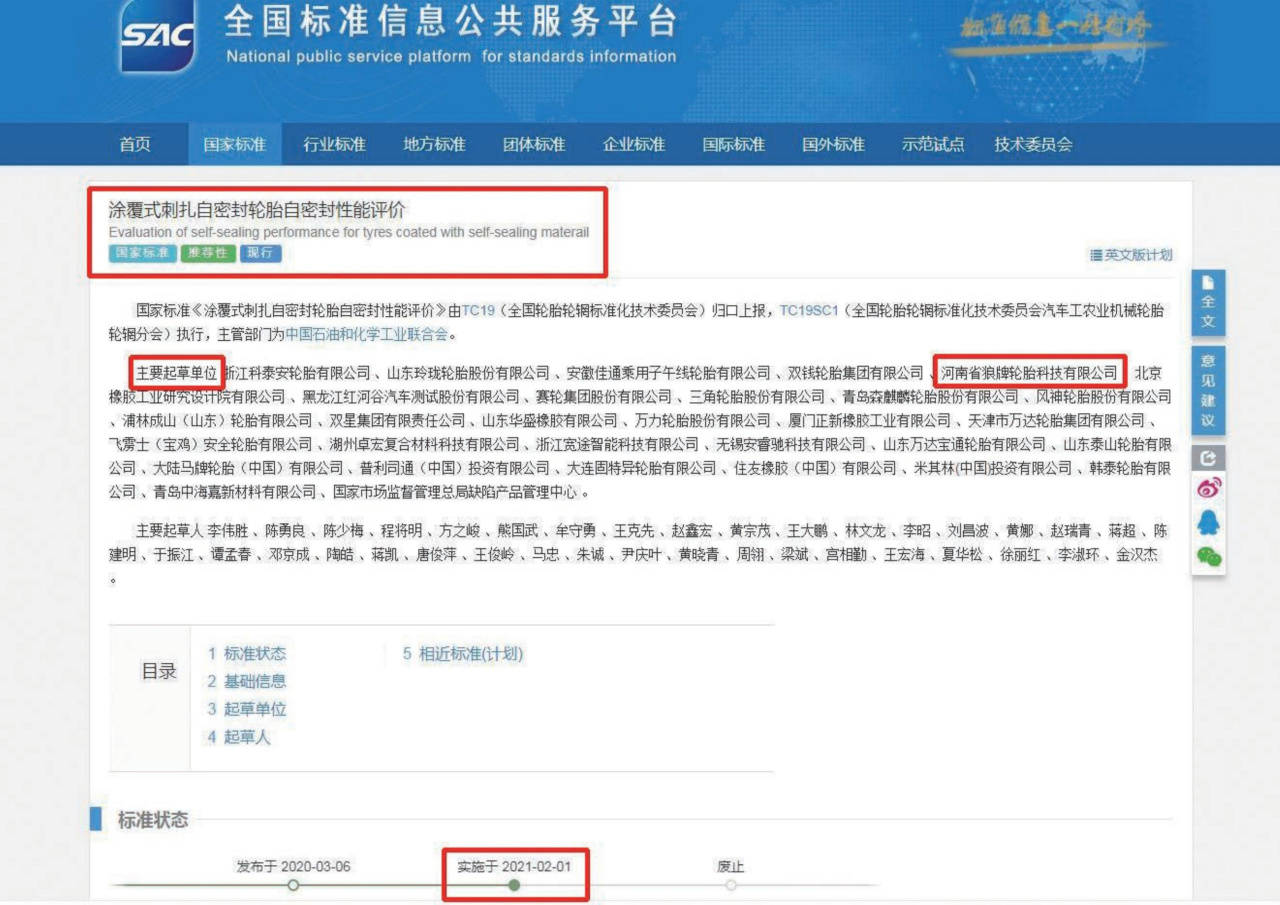This screenshot has height=905, width=1280.
Task: Open 英文版计划 link with list icon
Action: point(1130,255)
